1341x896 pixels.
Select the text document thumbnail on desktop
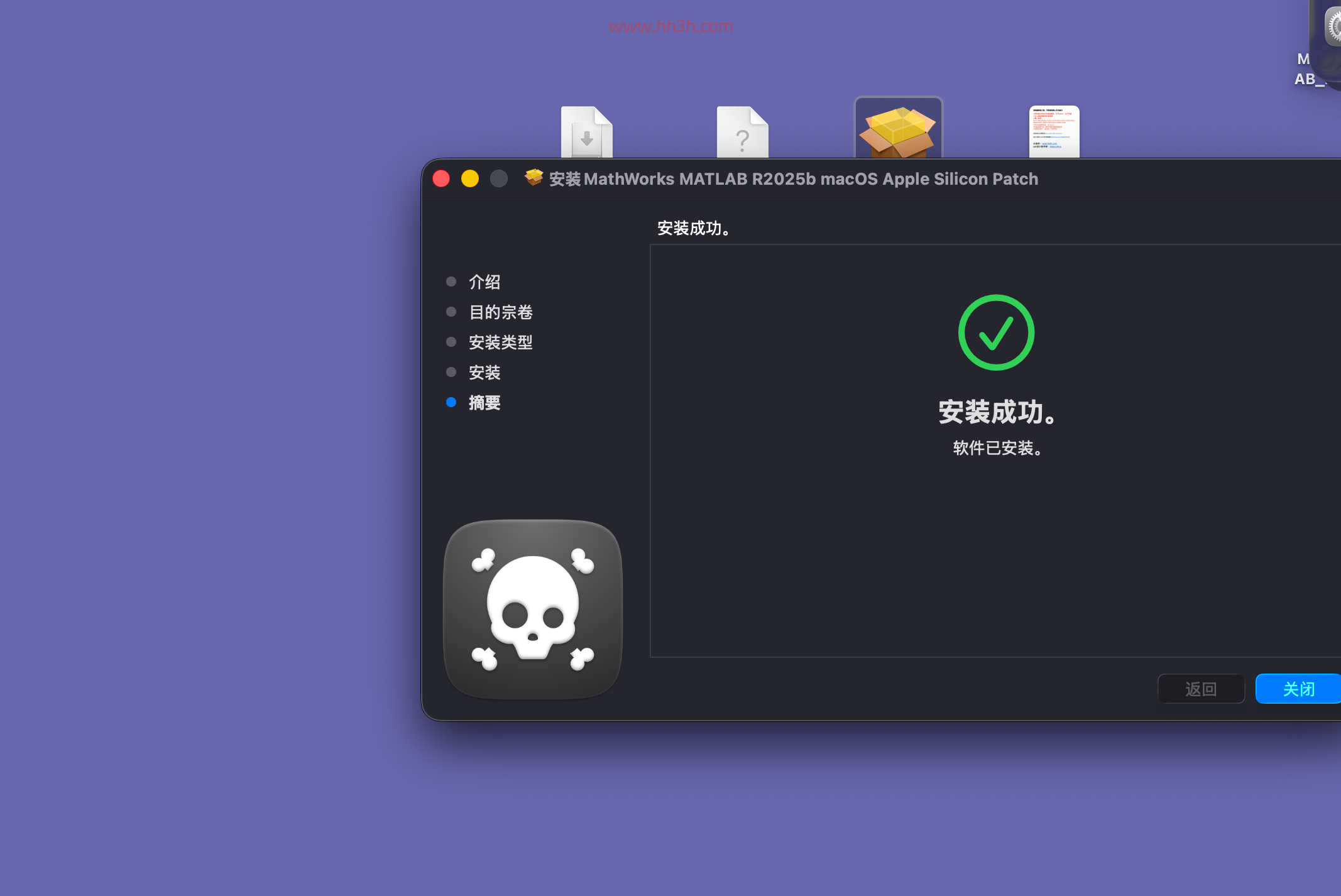click(x=1054, y=132)
